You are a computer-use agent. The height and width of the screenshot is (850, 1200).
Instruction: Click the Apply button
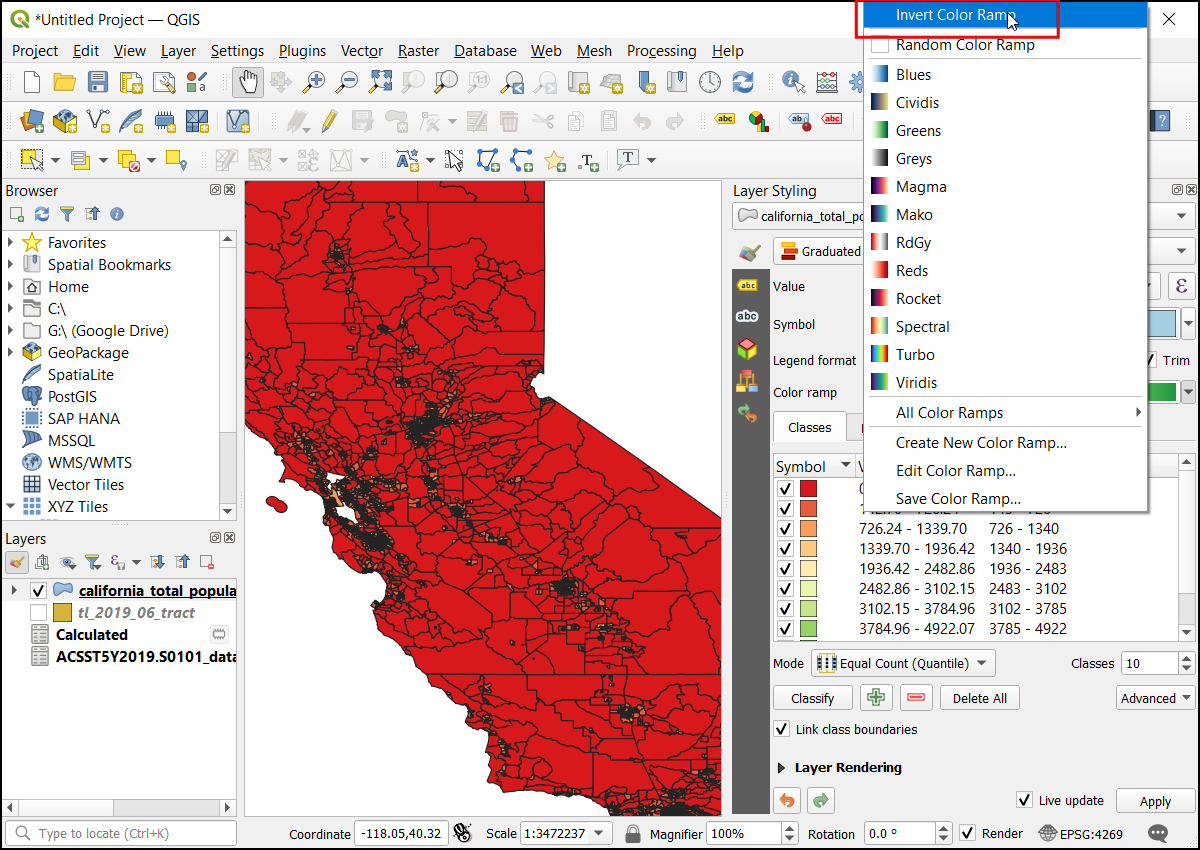coord(1155,801)
